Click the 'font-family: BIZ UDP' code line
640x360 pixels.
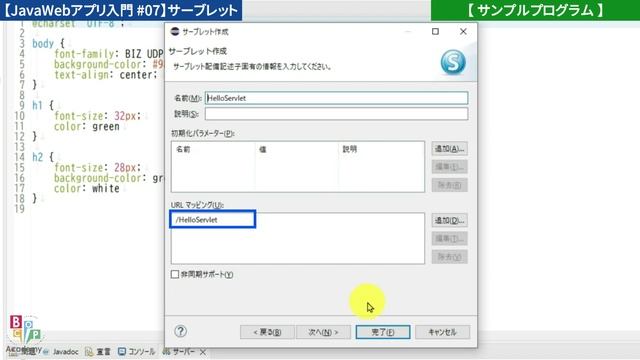[x=109, y=54]
